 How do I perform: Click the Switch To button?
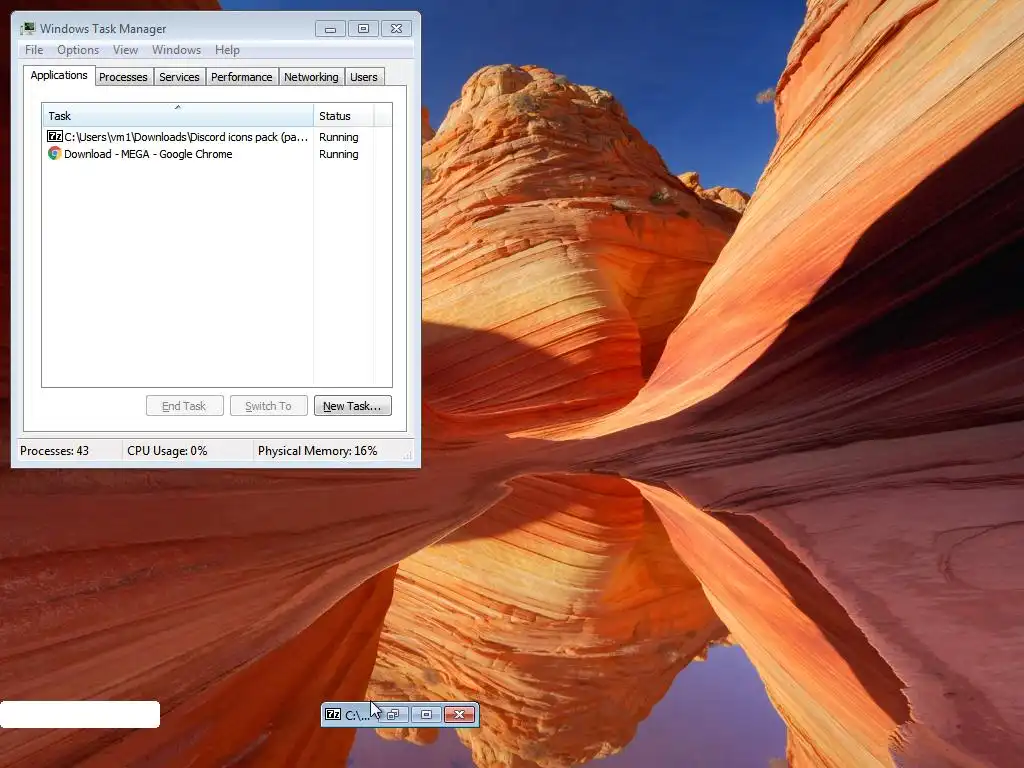(268, 406)
